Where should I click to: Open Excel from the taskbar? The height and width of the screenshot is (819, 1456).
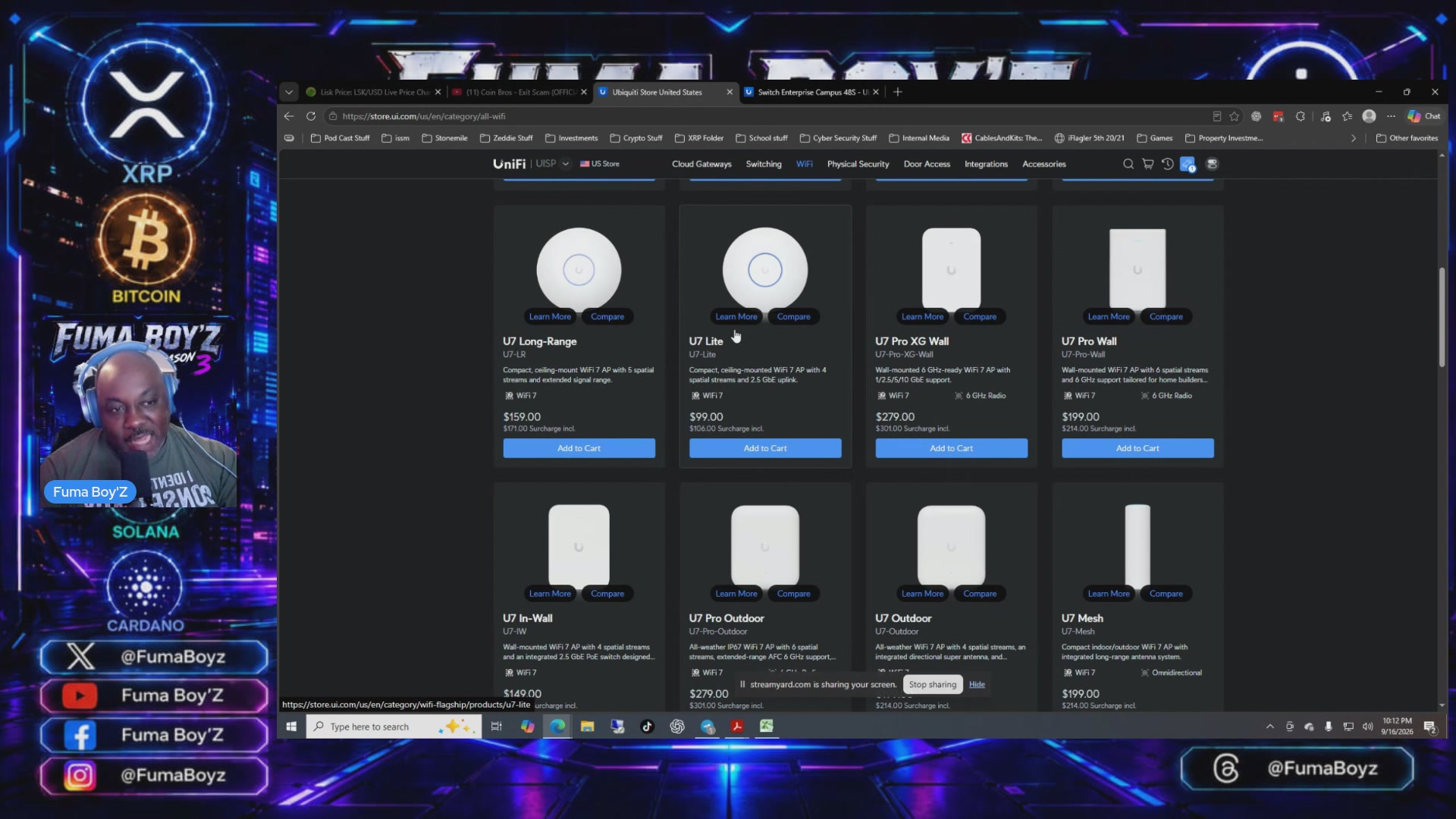point(767,726)
